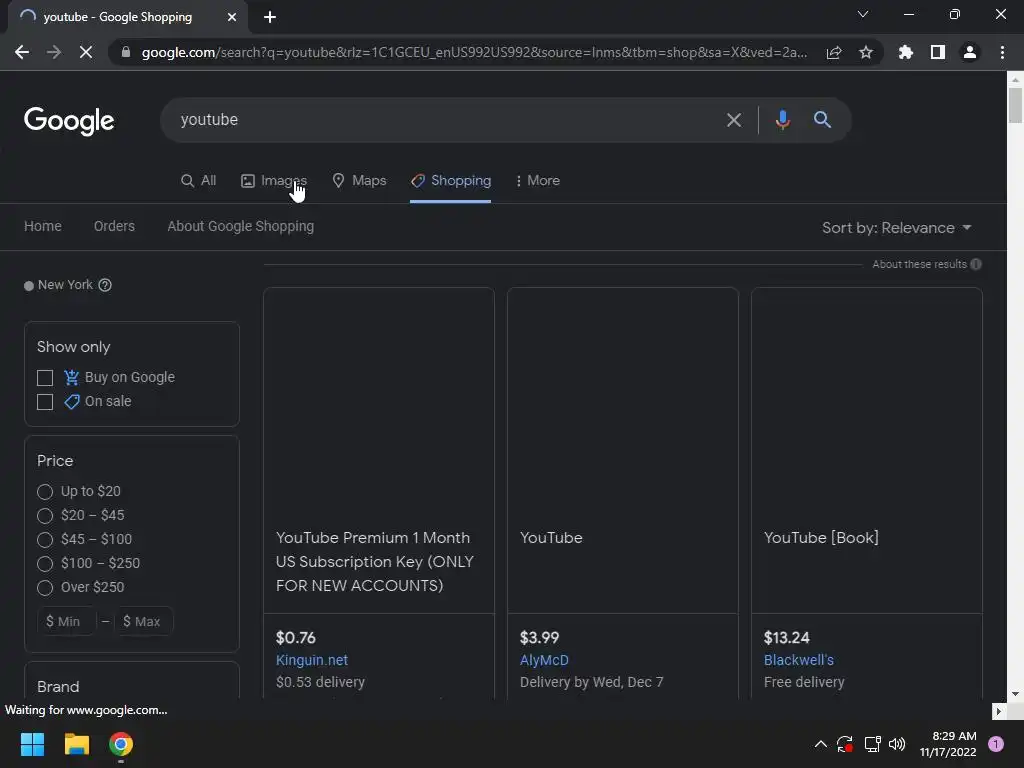The width and height of the screenshot is (1024, 768).
Task: Click the scroll down arrow
Action: [x=1015, y=694]
